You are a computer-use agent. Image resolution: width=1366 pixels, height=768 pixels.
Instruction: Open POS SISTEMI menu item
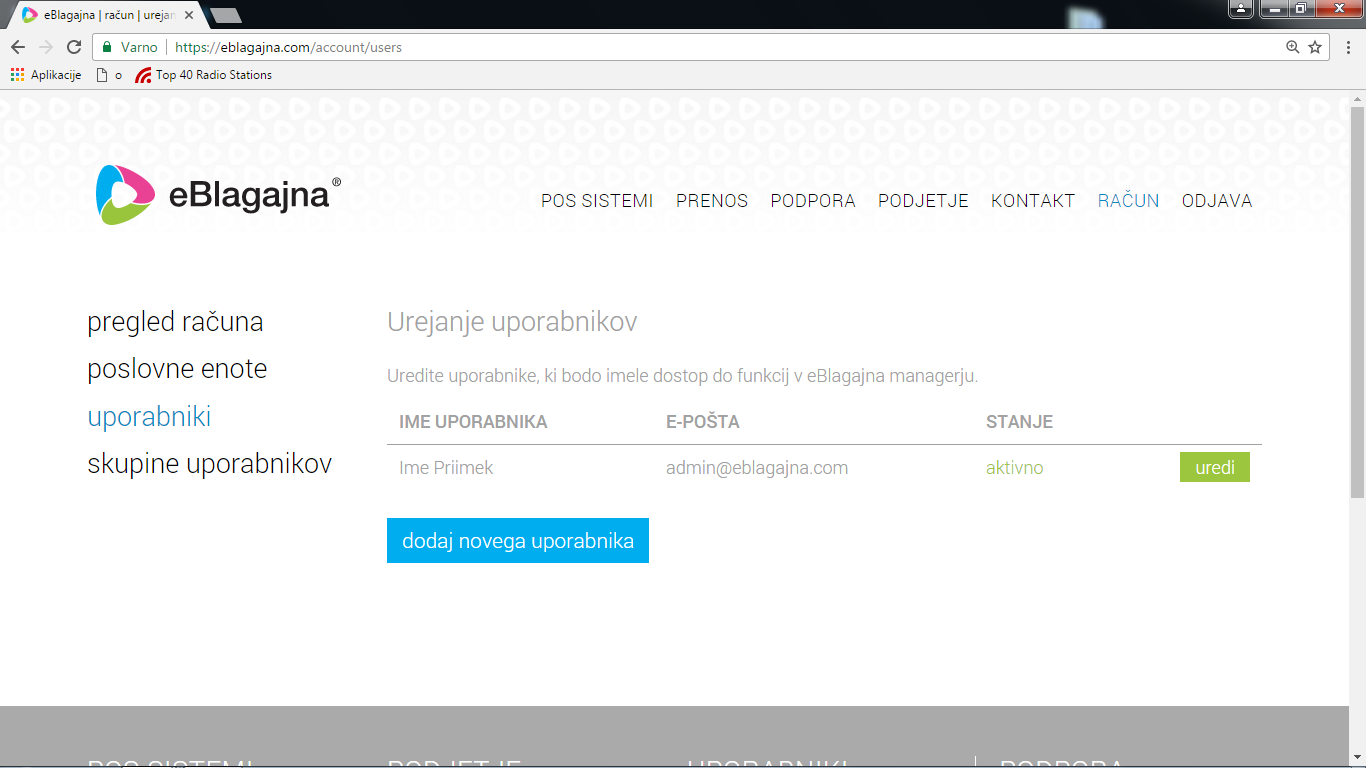pyautogui.click(x=597, y=201)
